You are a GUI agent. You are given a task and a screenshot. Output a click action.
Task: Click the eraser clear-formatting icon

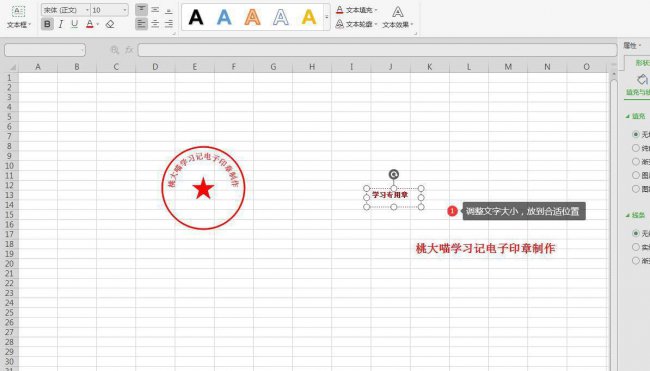coord(110,24)
